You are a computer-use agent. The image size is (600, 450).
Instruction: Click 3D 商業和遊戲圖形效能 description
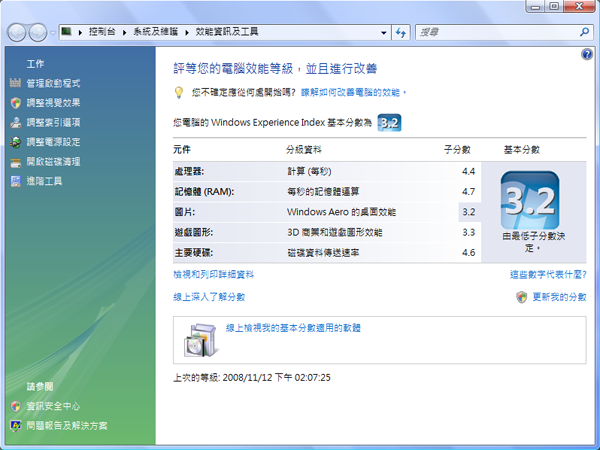click(x=334, y=232)
